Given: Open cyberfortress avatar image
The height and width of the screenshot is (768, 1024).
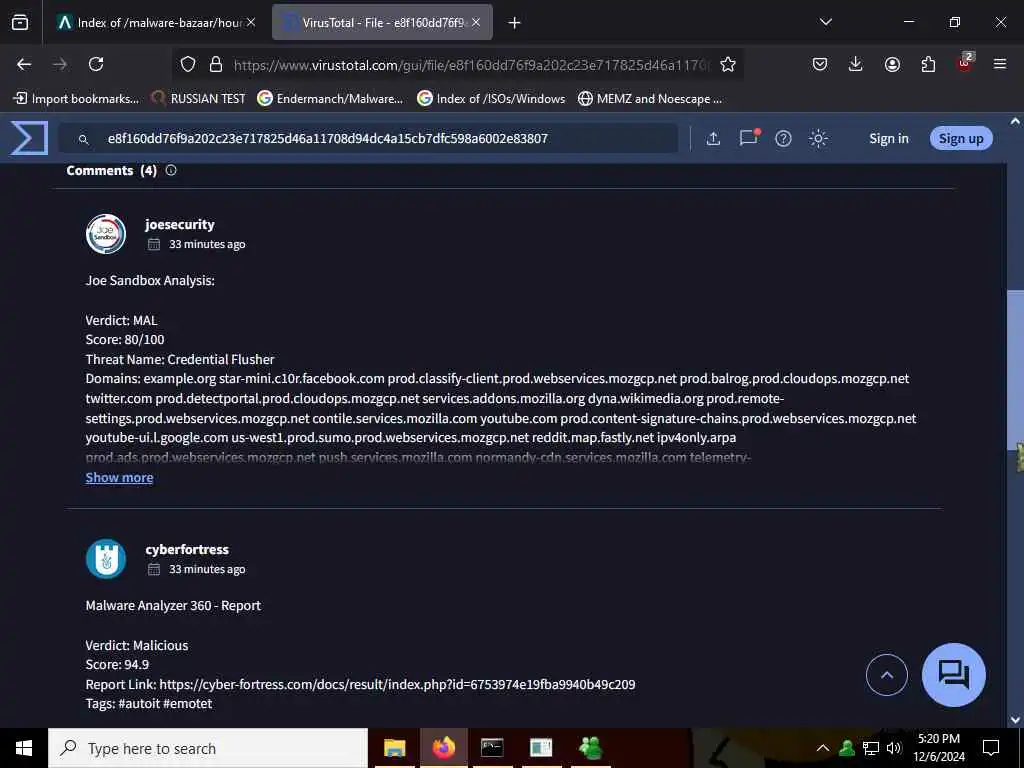Looking at the screenshot, I should [x=106, y=559].
